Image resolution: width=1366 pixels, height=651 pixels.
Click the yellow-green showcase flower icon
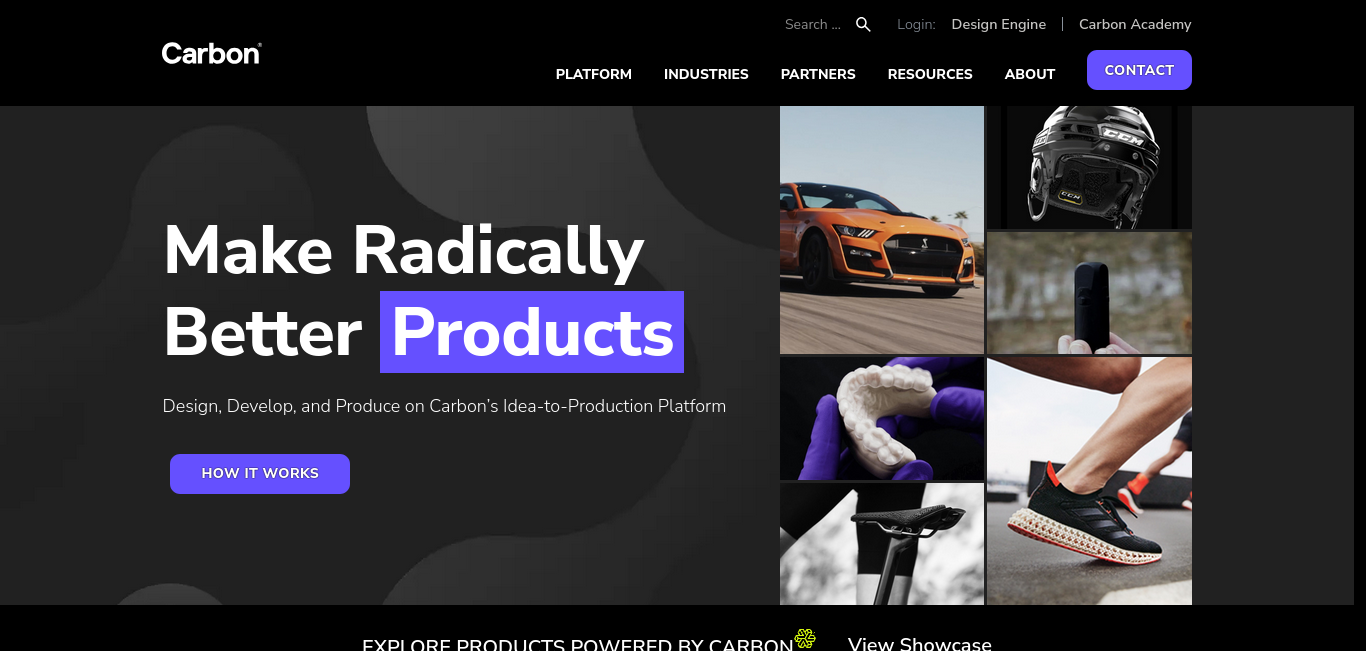[x=805, y=638]
